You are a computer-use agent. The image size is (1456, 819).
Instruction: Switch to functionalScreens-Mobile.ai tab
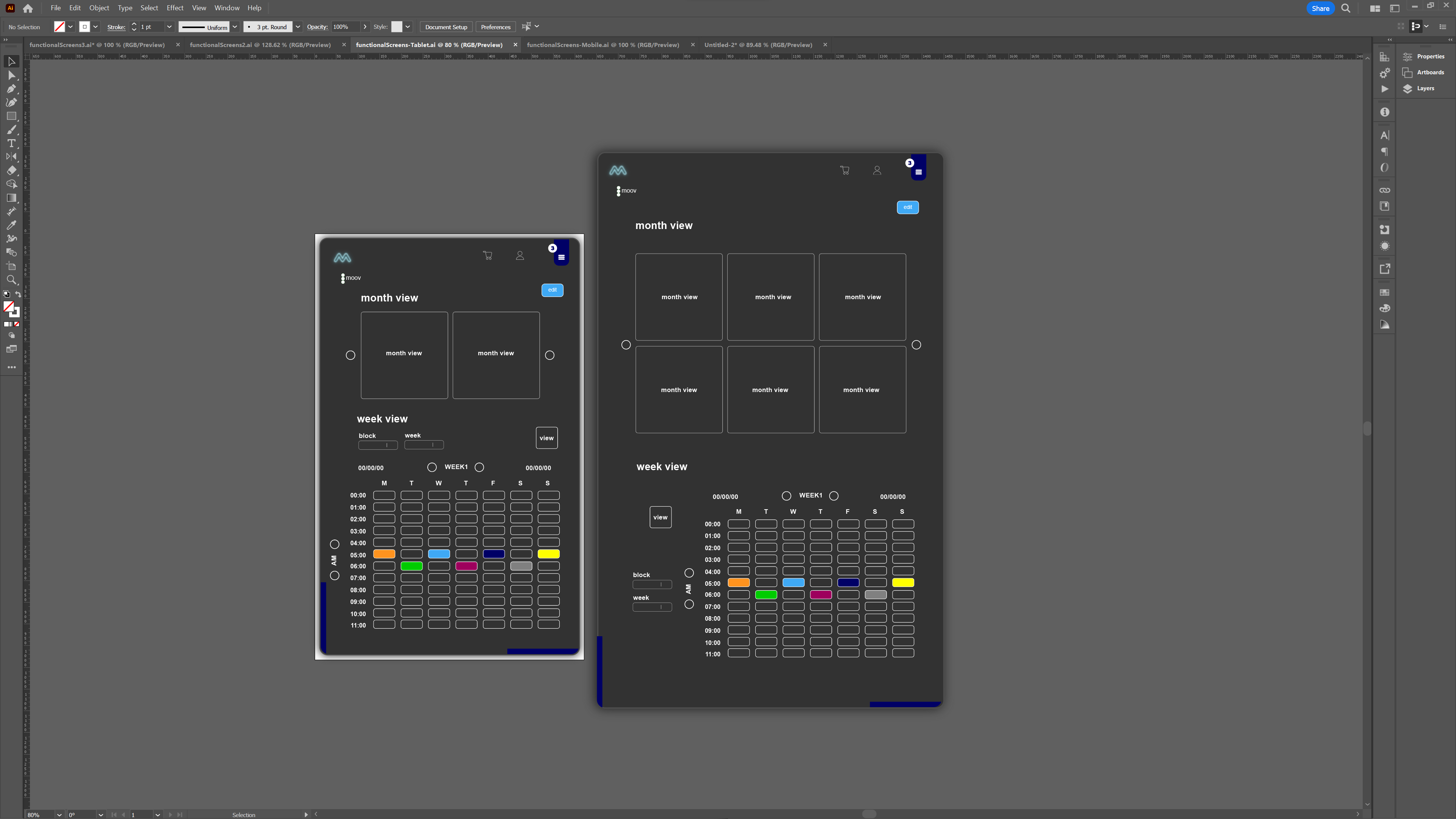pos(602,45)
